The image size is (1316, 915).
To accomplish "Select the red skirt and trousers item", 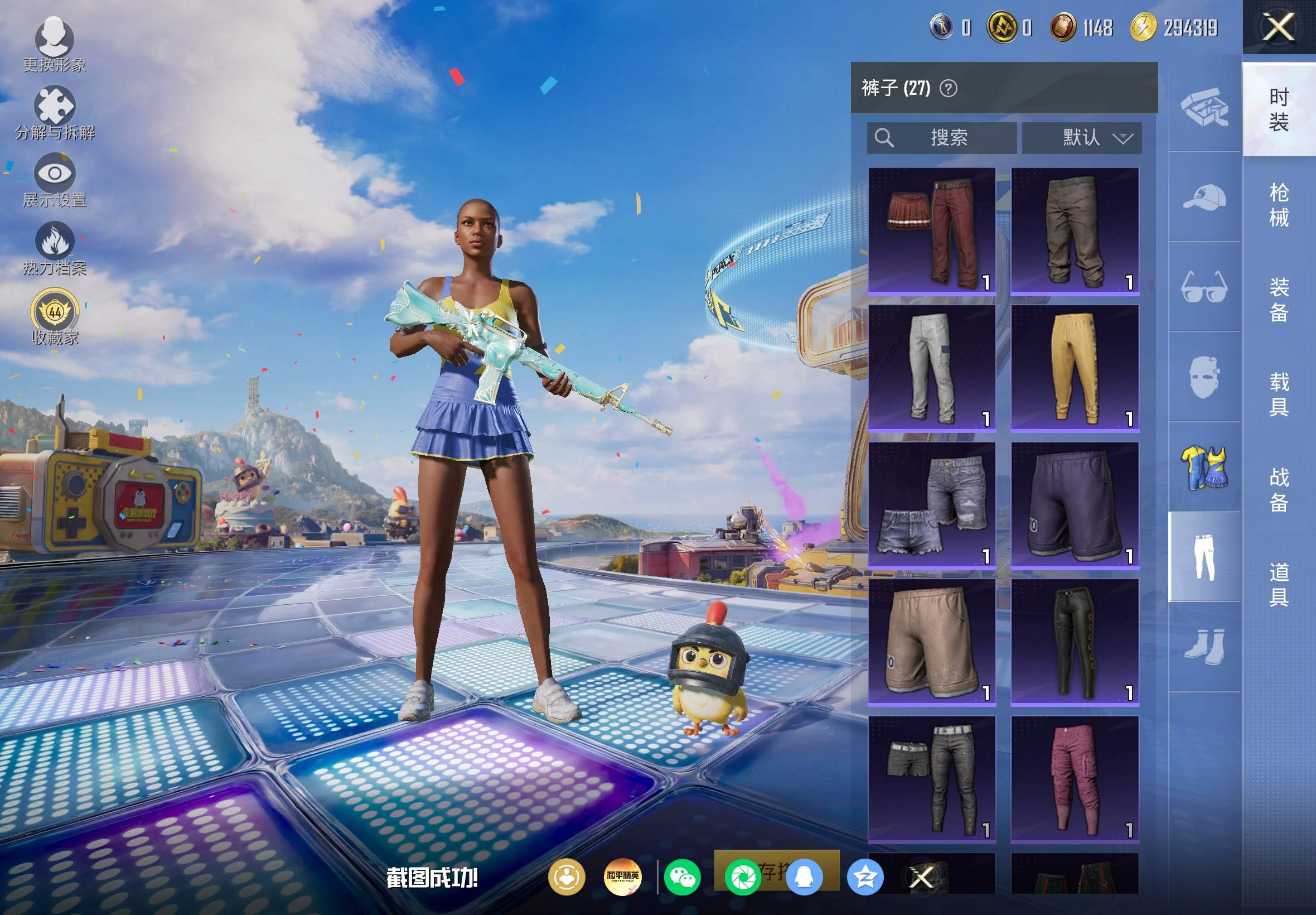I will (932, 232).
